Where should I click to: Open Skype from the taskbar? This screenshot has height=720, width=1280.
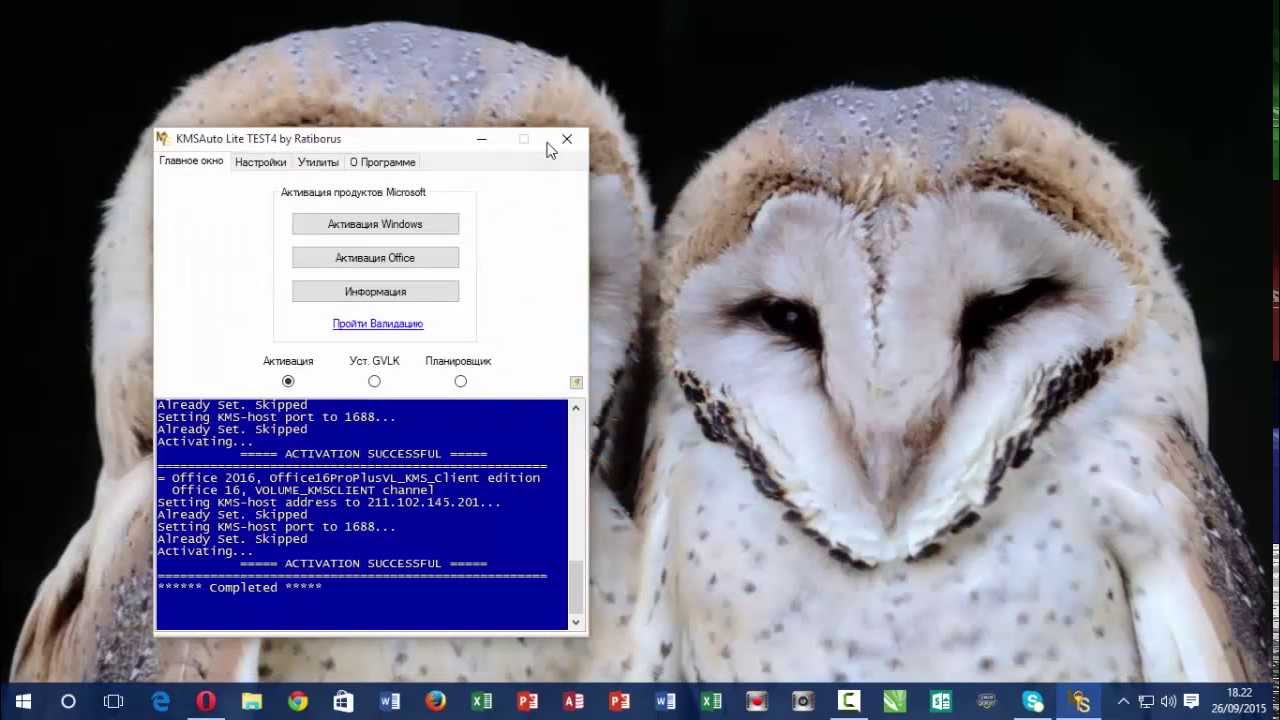[x=1033, y=702]
